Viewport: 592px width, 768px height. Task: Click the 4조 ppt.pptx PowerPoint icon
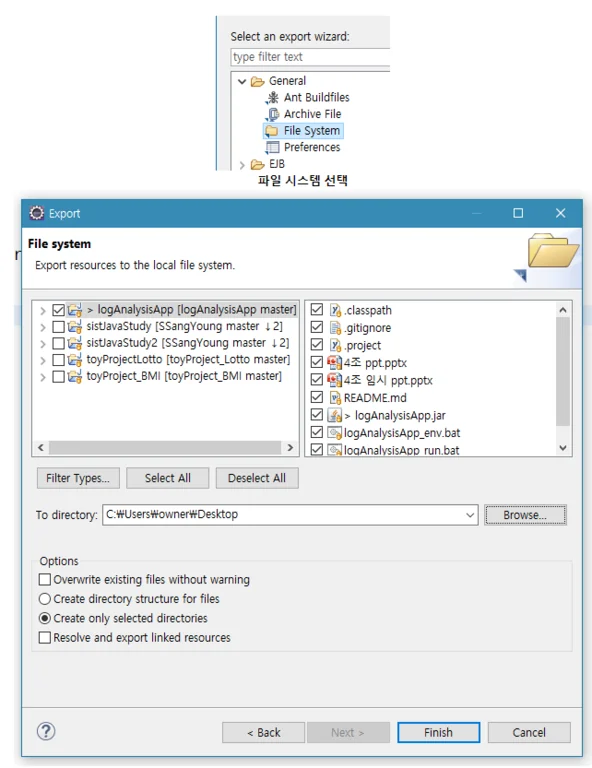334,362
